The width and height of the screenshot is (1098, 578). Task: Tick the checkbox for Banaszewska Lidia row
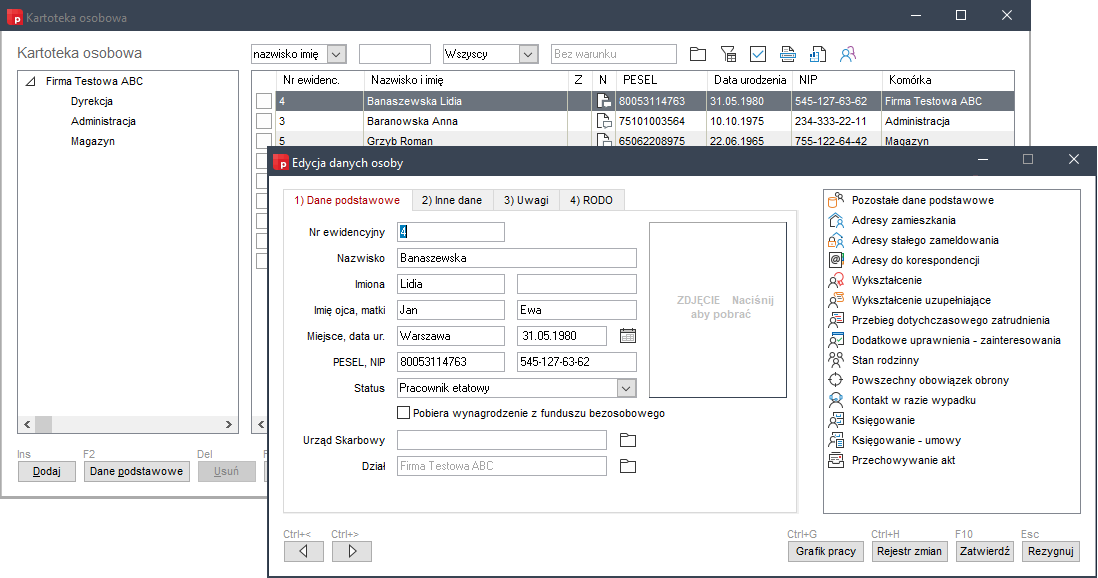[x=263, y=101]
